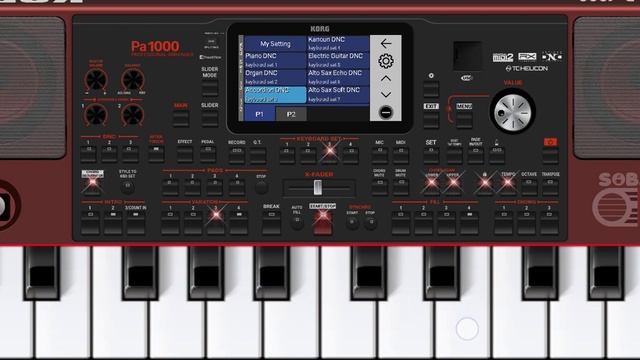Toggle the lit TEMPO button
640x360 pixels.
[x=508, y=187]
